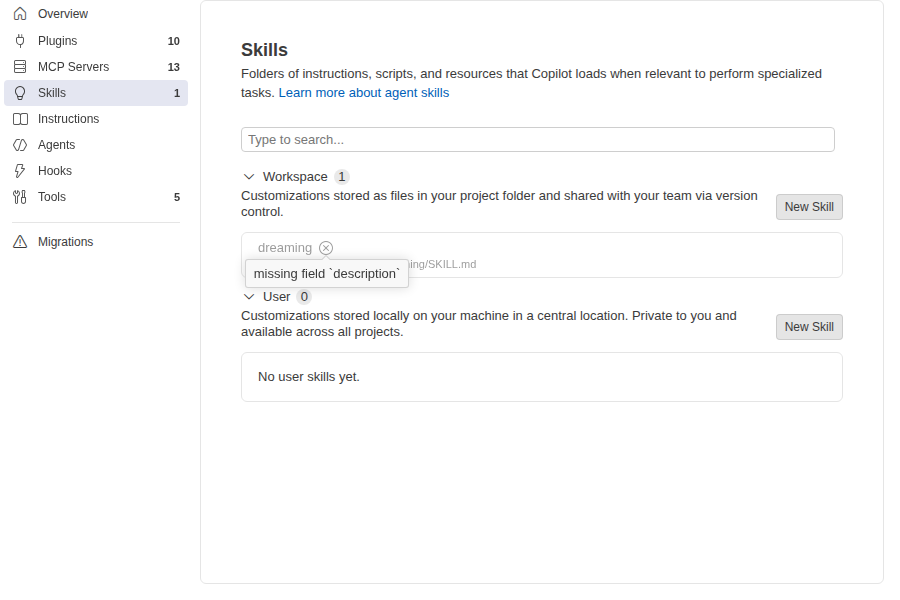Open the Instructions menu item

pos(96,119)
